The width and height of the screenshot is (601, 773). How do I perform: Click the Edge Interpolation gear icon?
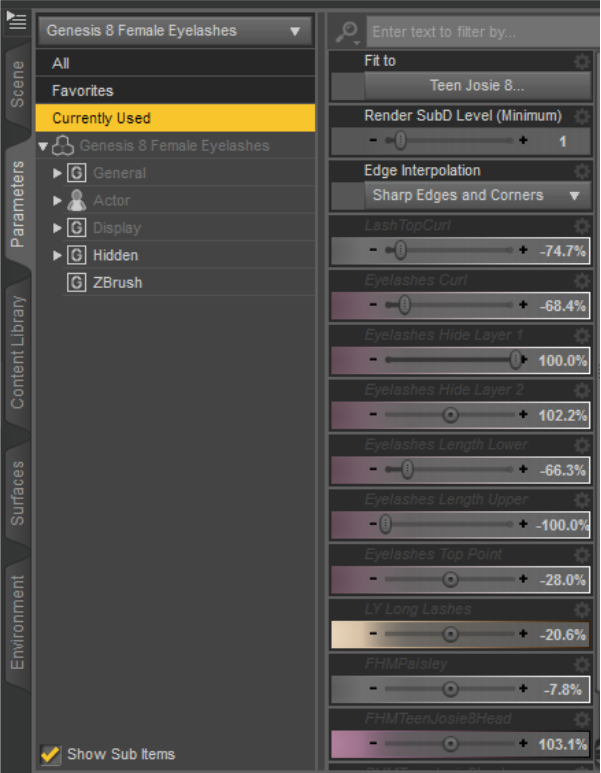581,171
